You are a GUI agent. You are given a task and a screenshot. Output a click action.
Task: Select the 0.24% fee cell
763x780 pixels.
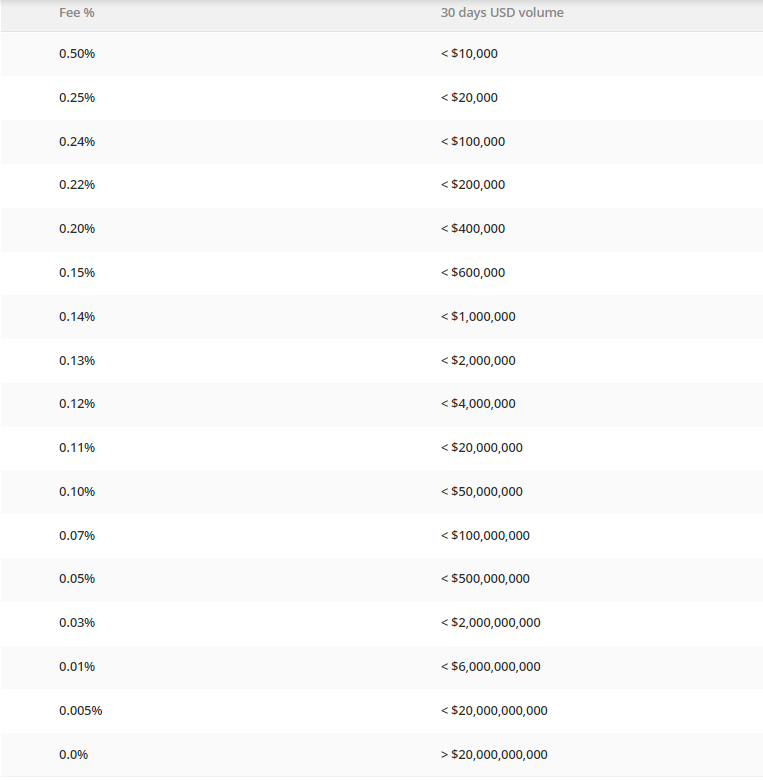tap(77, 142)
